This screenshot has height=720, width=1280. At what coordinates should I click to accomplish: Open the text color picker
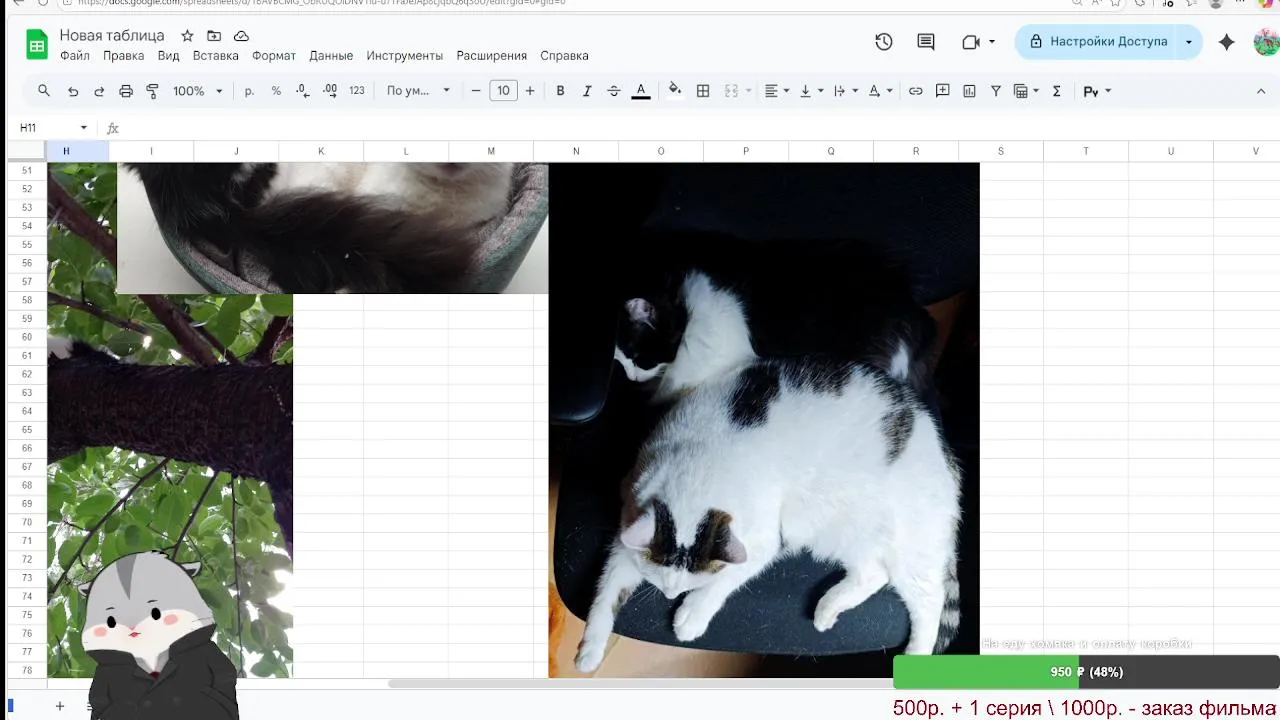(x=641, y=91)
